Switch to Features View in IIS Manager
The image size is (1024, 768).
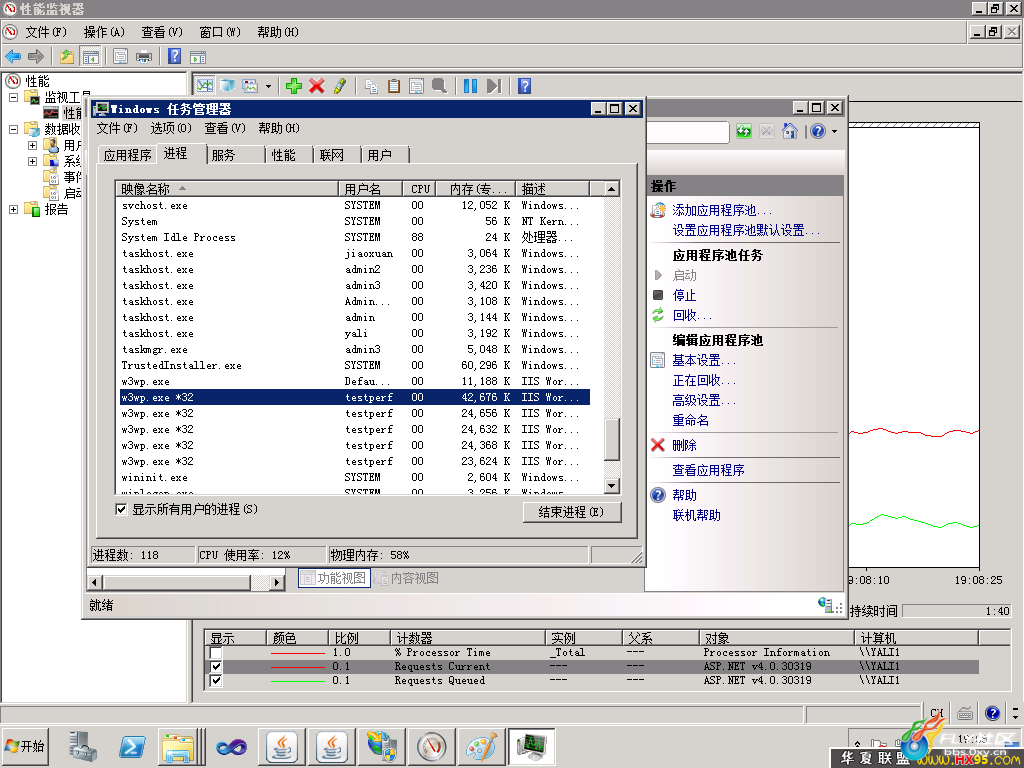[x=334, y=578]
